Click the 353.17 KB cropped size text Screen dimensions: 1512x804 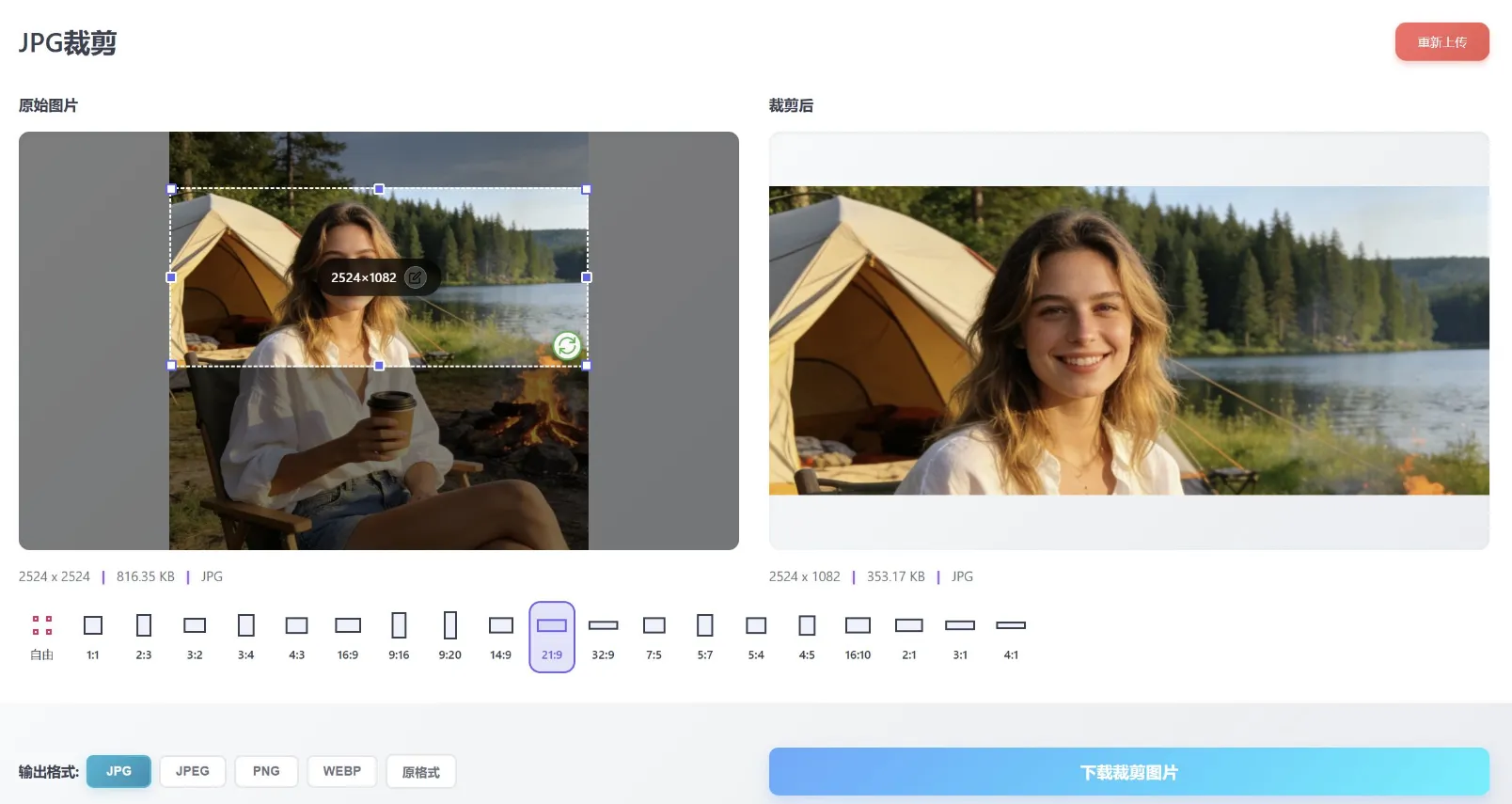pyautogui.click(x=896, y=576)
